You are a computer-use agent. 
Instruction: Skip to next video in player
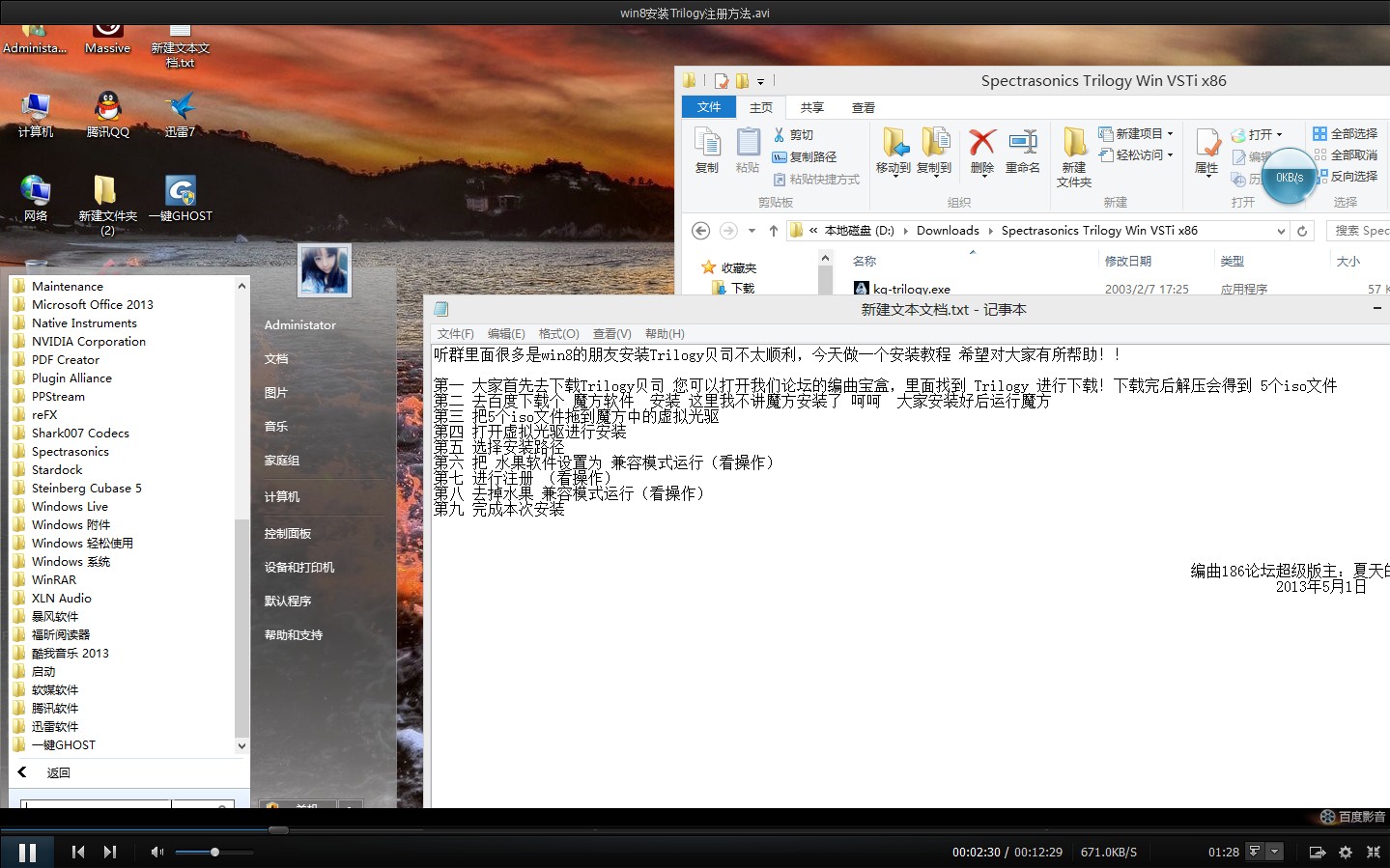coord(110,852)
